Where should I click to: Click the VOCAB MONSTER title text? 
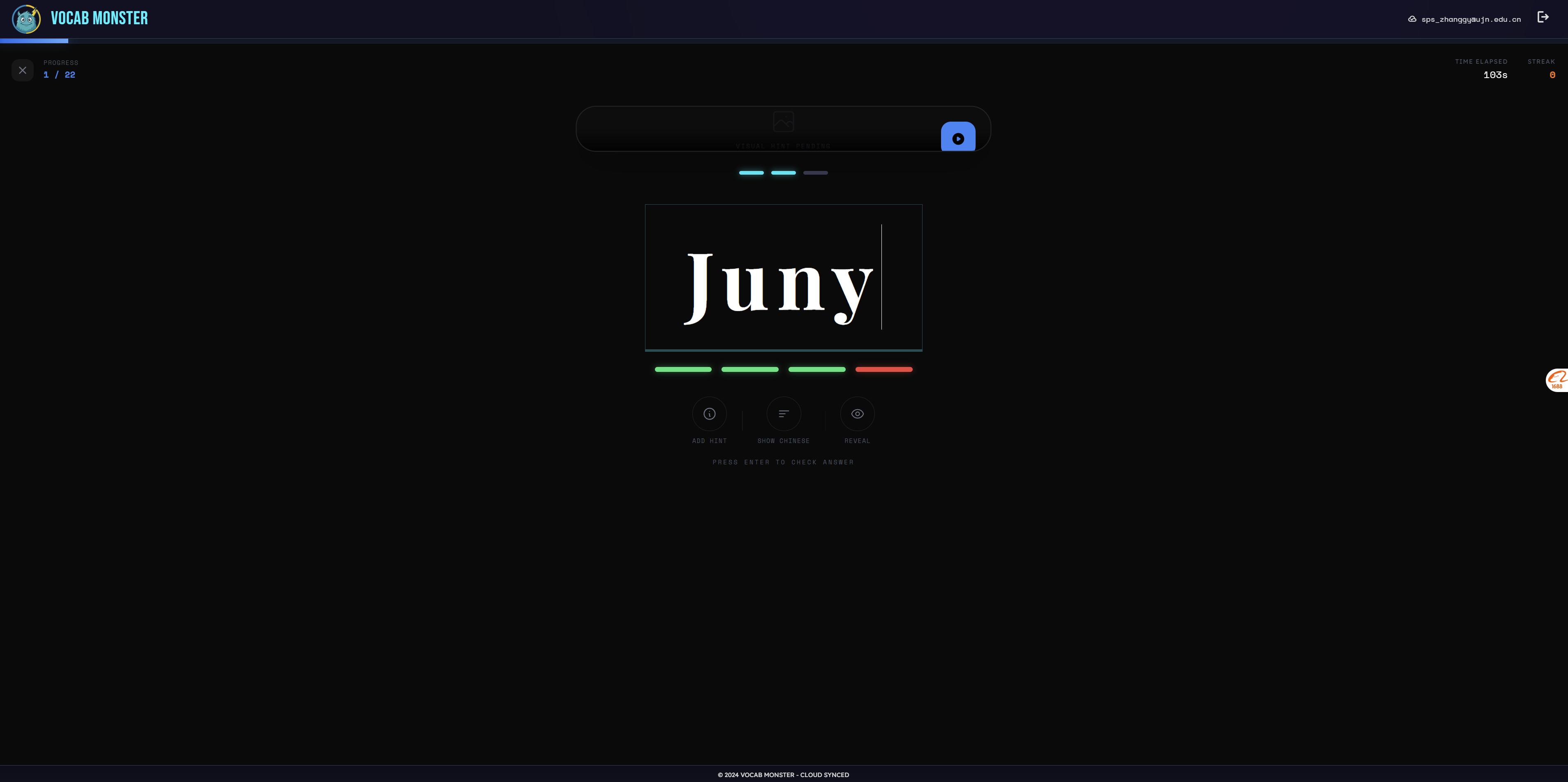pyautogui.click(x=99, y=18)
